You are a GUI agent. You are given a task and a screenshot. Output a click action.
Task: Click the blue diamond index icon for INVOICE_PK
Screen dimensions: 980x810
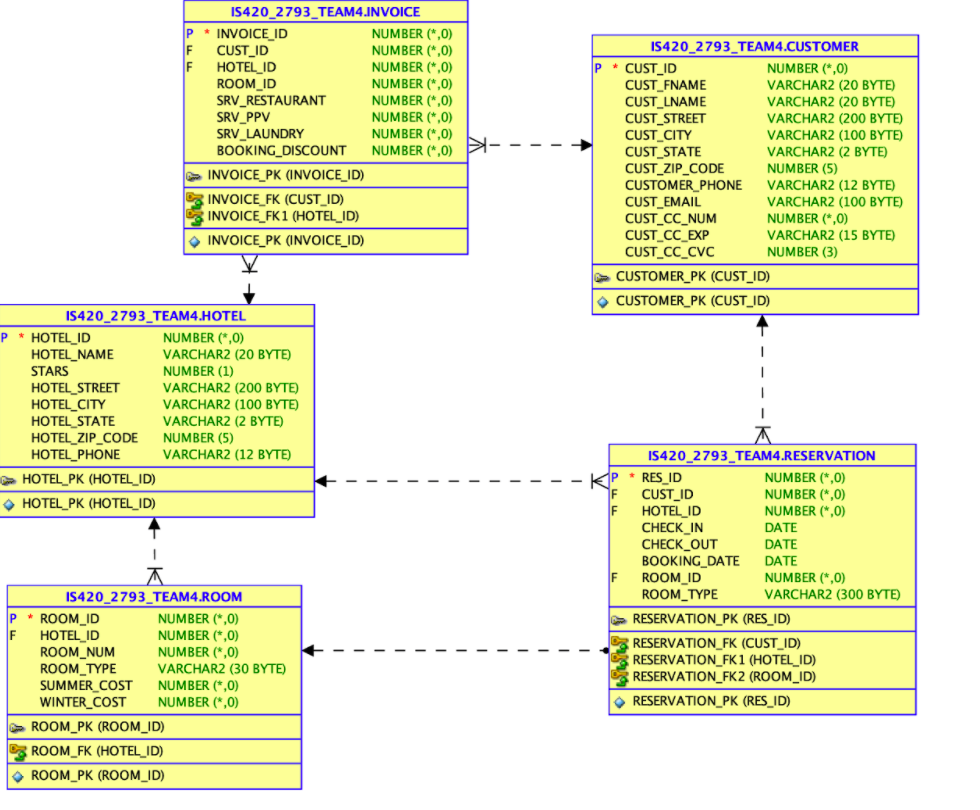click(x=194, y=241)
